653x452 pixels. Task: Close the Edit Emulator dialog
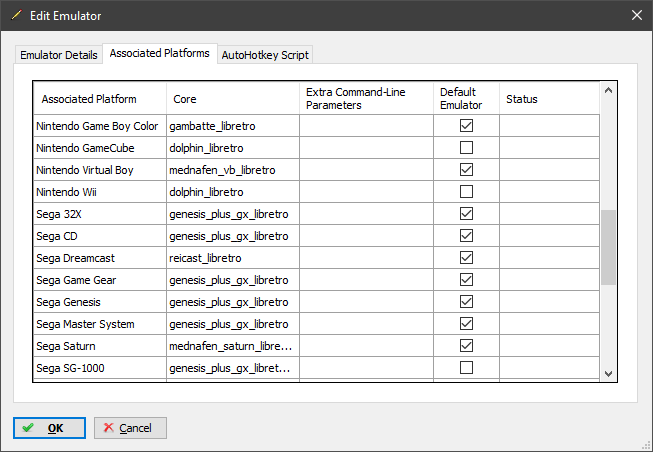[x=636, y=15]
